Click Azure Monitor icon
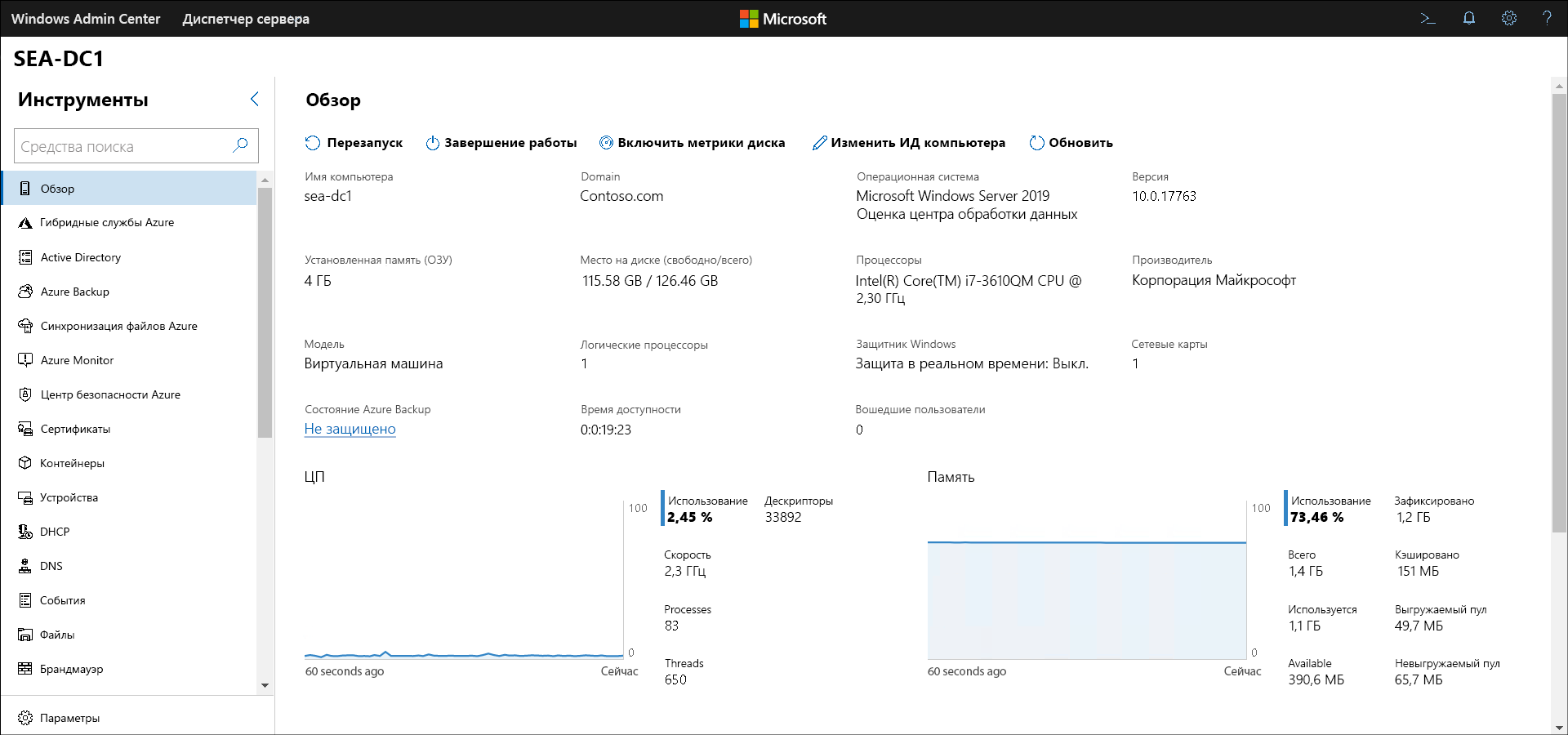Screen dimensions: 1568x735 pos(25,360)
